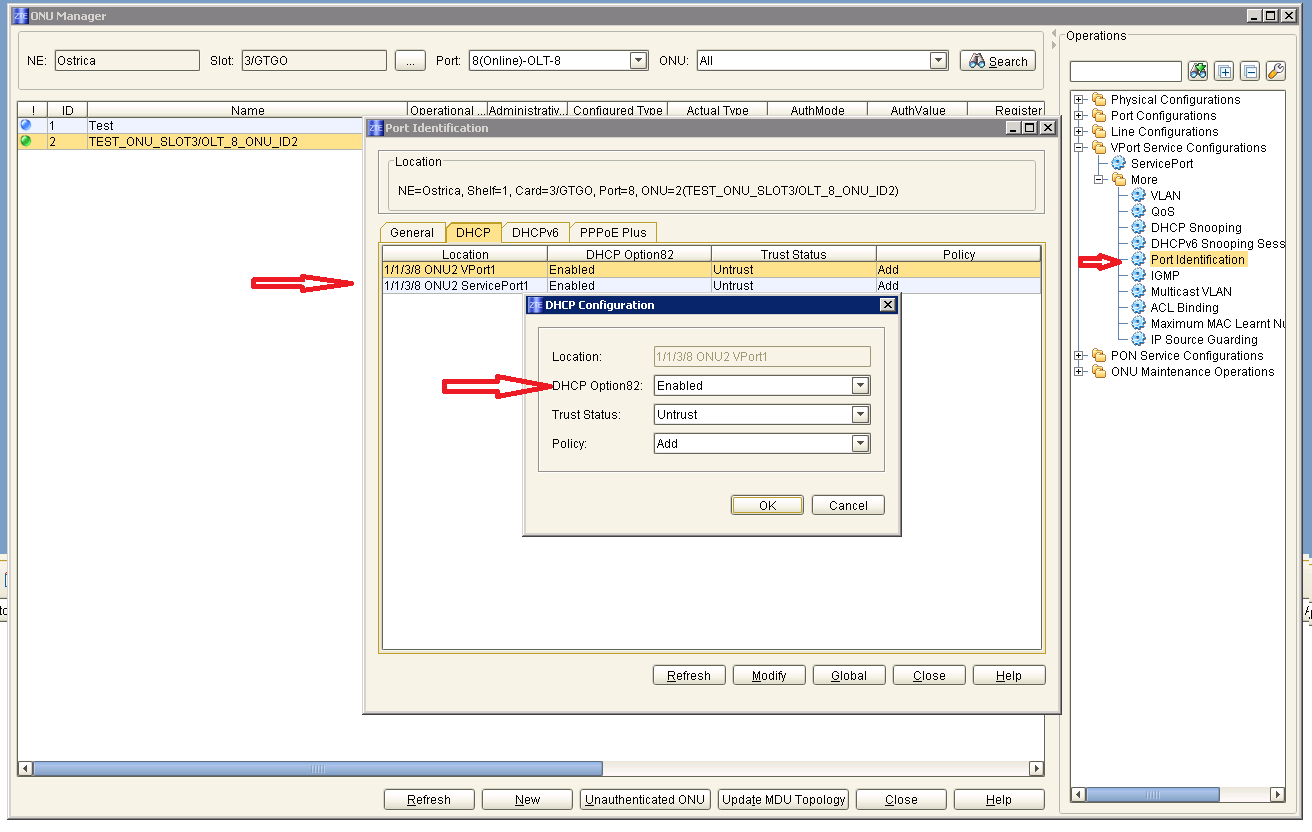
Task: Click the Unauthenticated ONU button
Action: click(645, 800)
